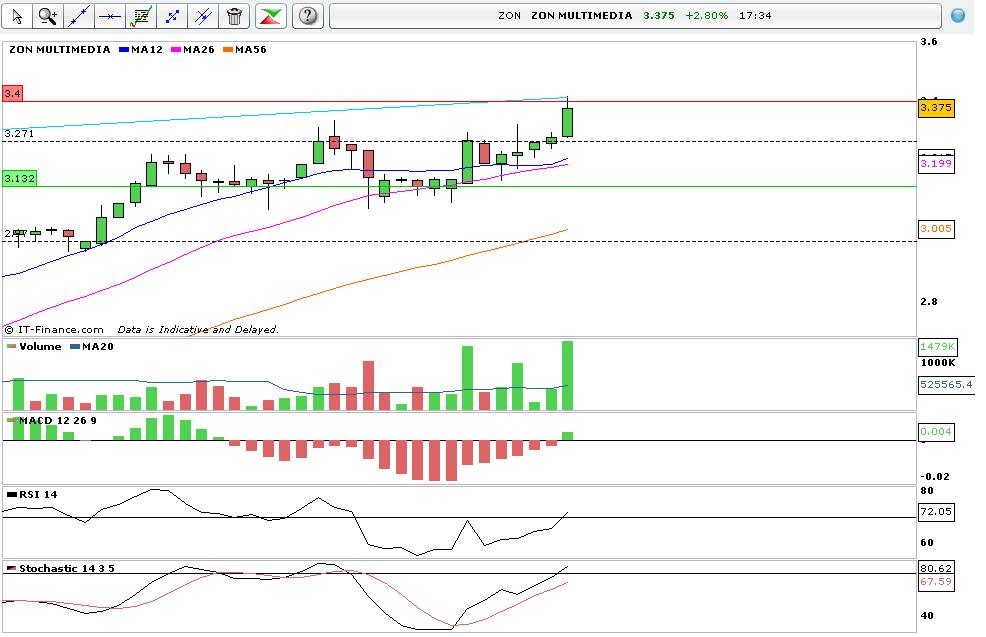
Task: Click the IT-Finance.com copyright text
Action: click(x=54, y=330)
